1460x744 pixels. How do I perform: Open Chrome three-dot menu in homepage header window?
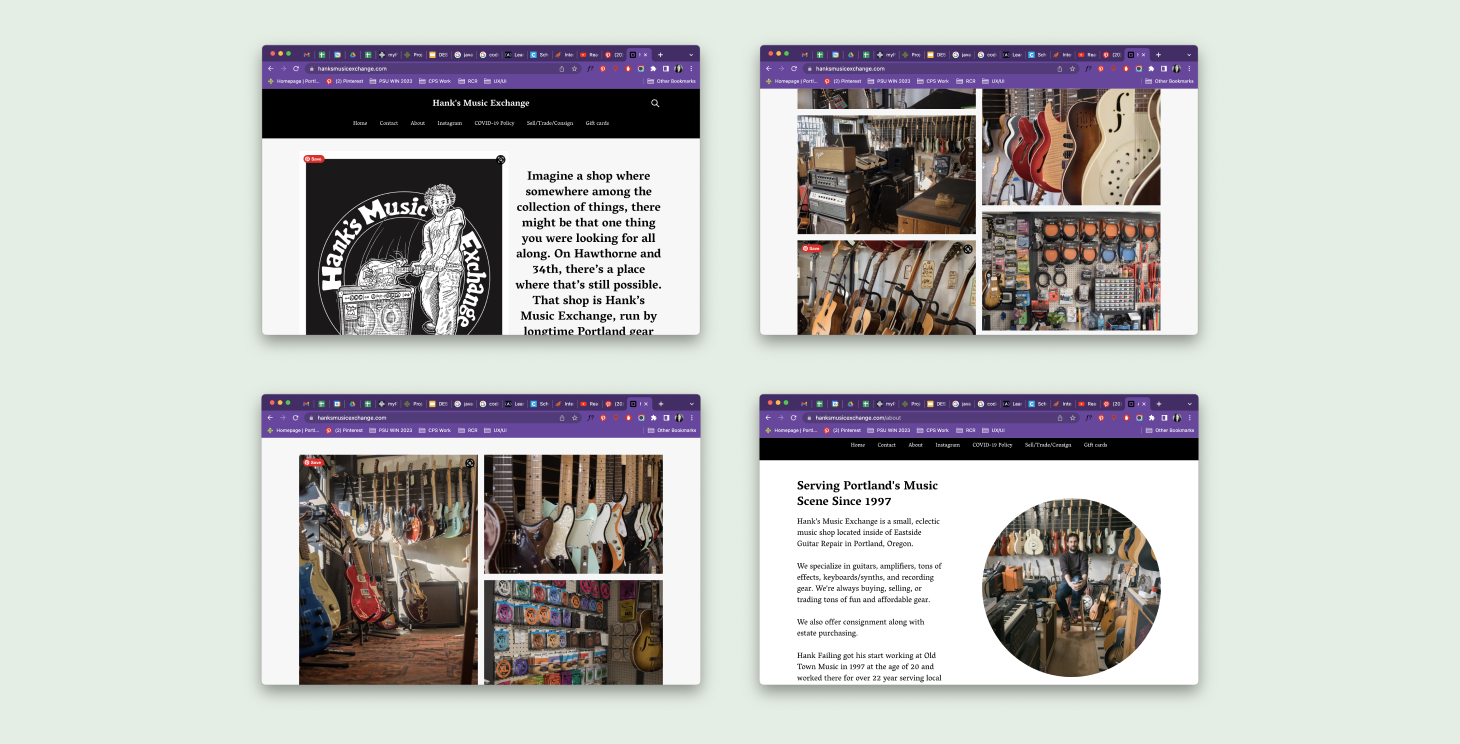coord(691,69)
